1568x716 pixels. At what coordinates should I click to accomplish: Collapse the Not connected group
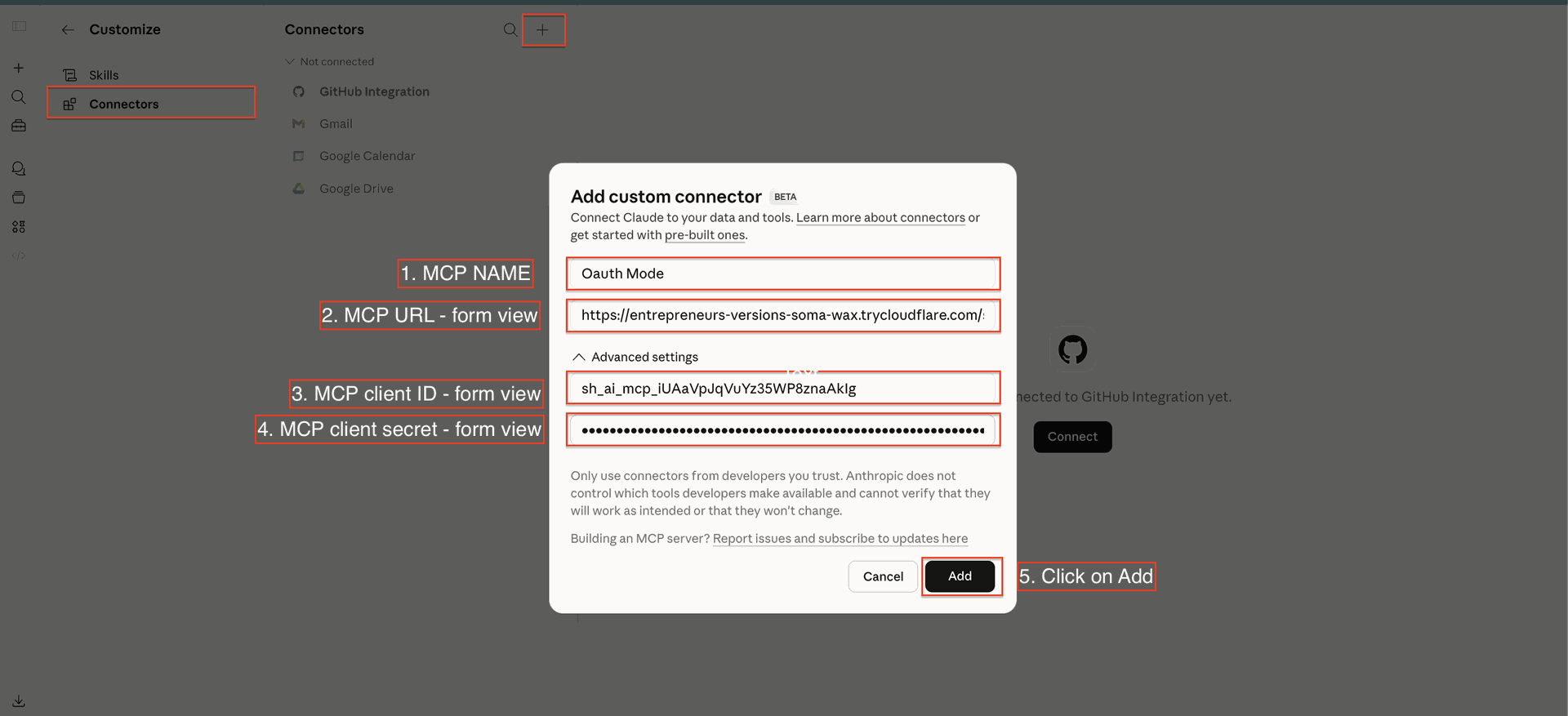(329, 61)
